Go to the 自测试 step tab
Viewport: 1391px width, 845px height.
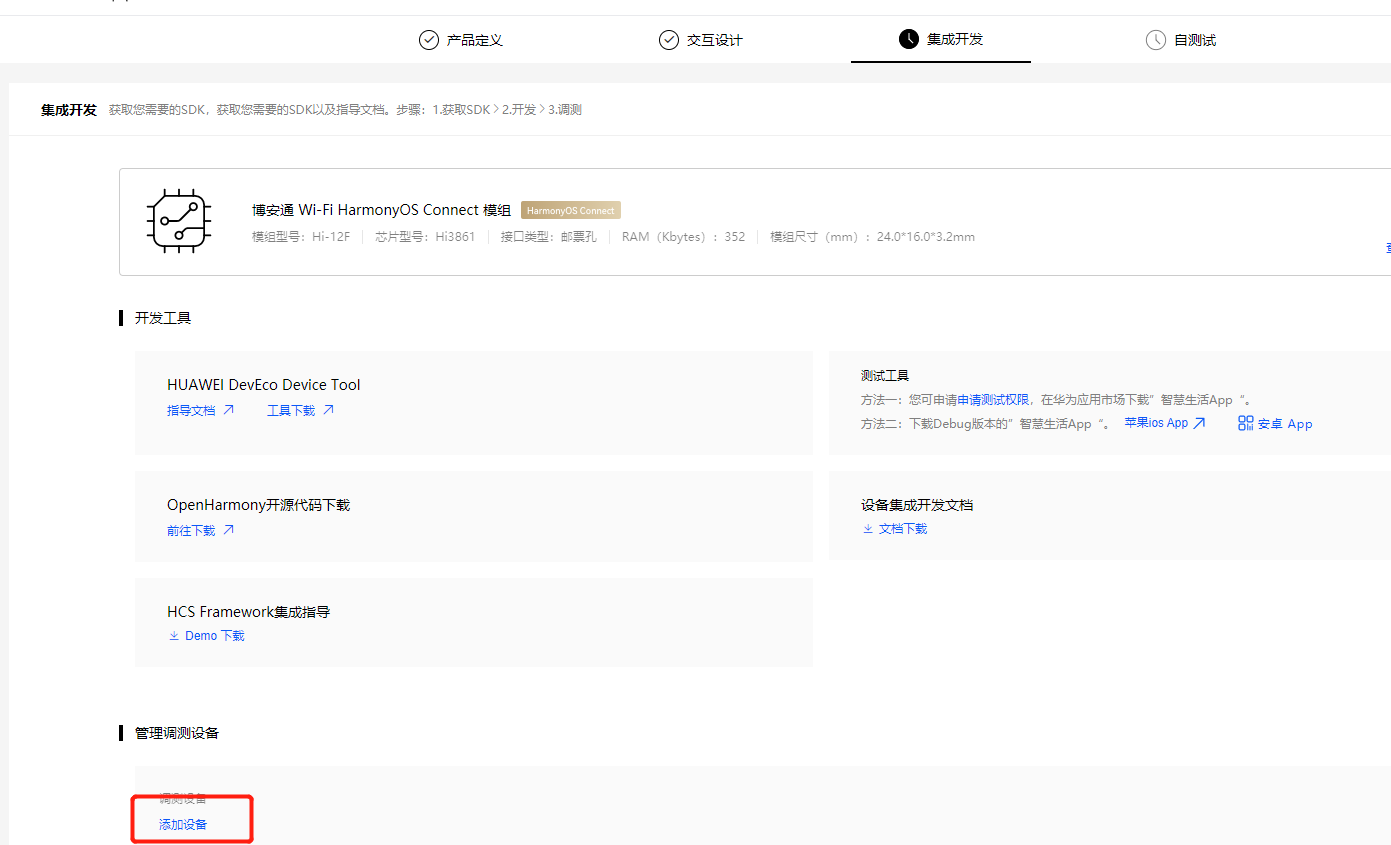click(1181, 40)
